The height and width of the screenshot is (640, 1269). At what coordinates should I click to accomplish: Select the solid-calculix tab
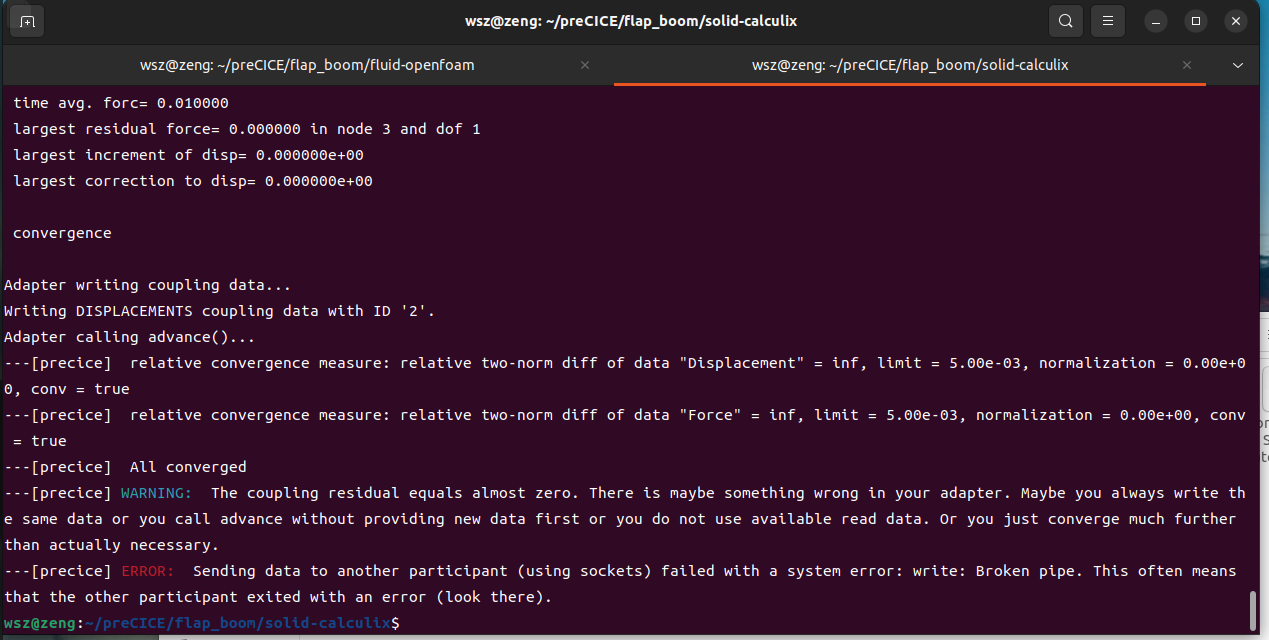(909, 65)
